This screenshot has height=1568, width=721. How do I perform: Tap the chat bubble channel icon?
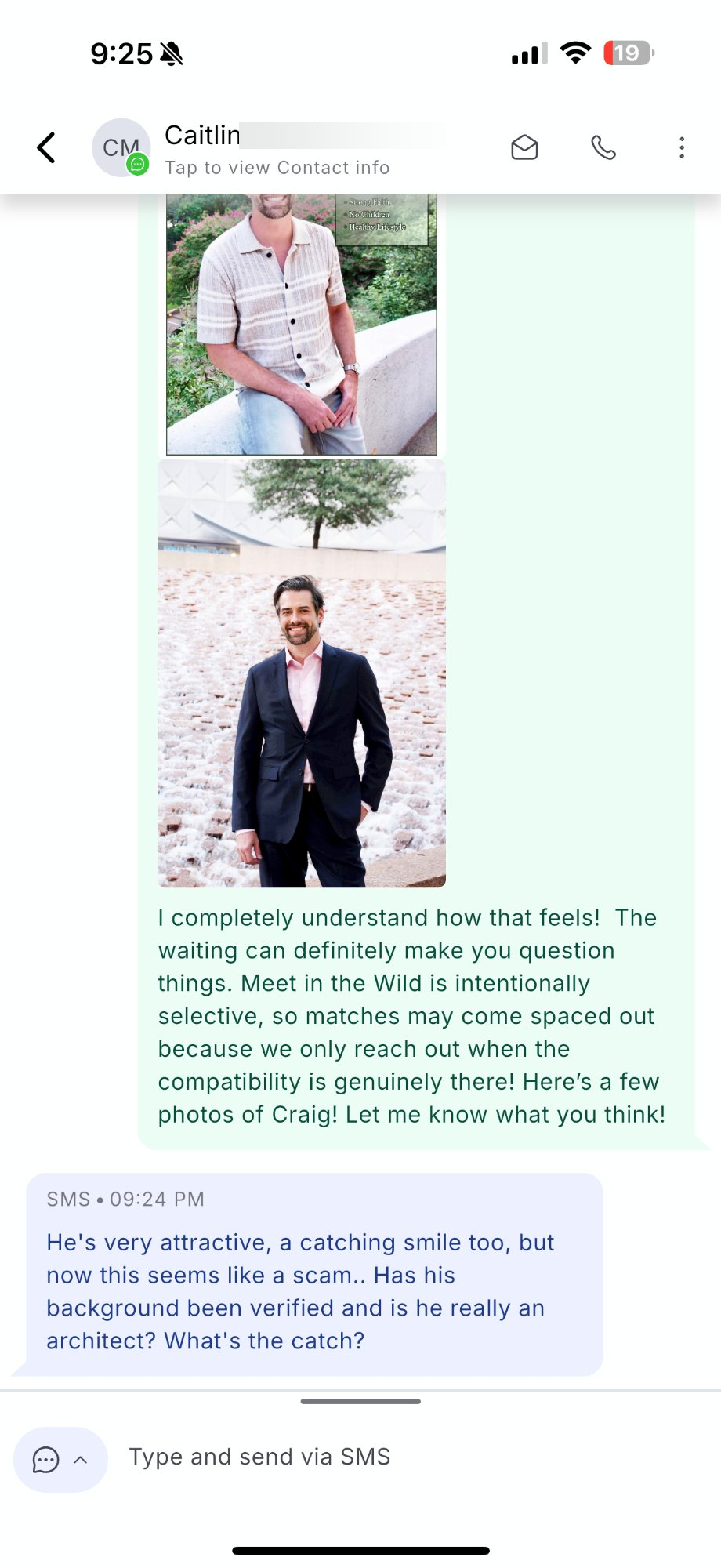coord(45,1460)
